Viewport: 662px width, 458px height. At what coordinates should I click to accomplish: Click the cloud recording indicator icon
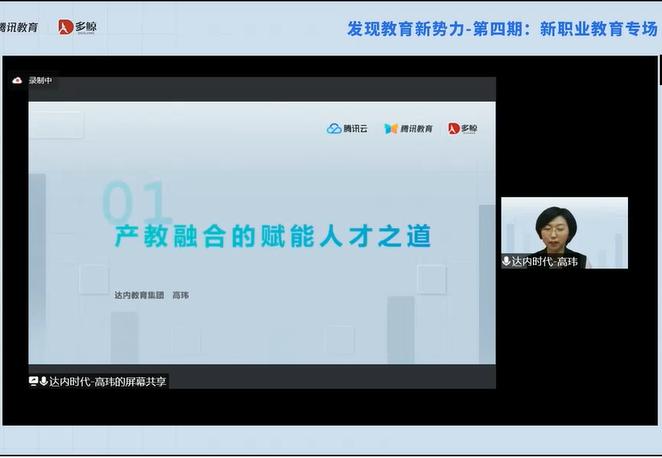tap(18, 81)
